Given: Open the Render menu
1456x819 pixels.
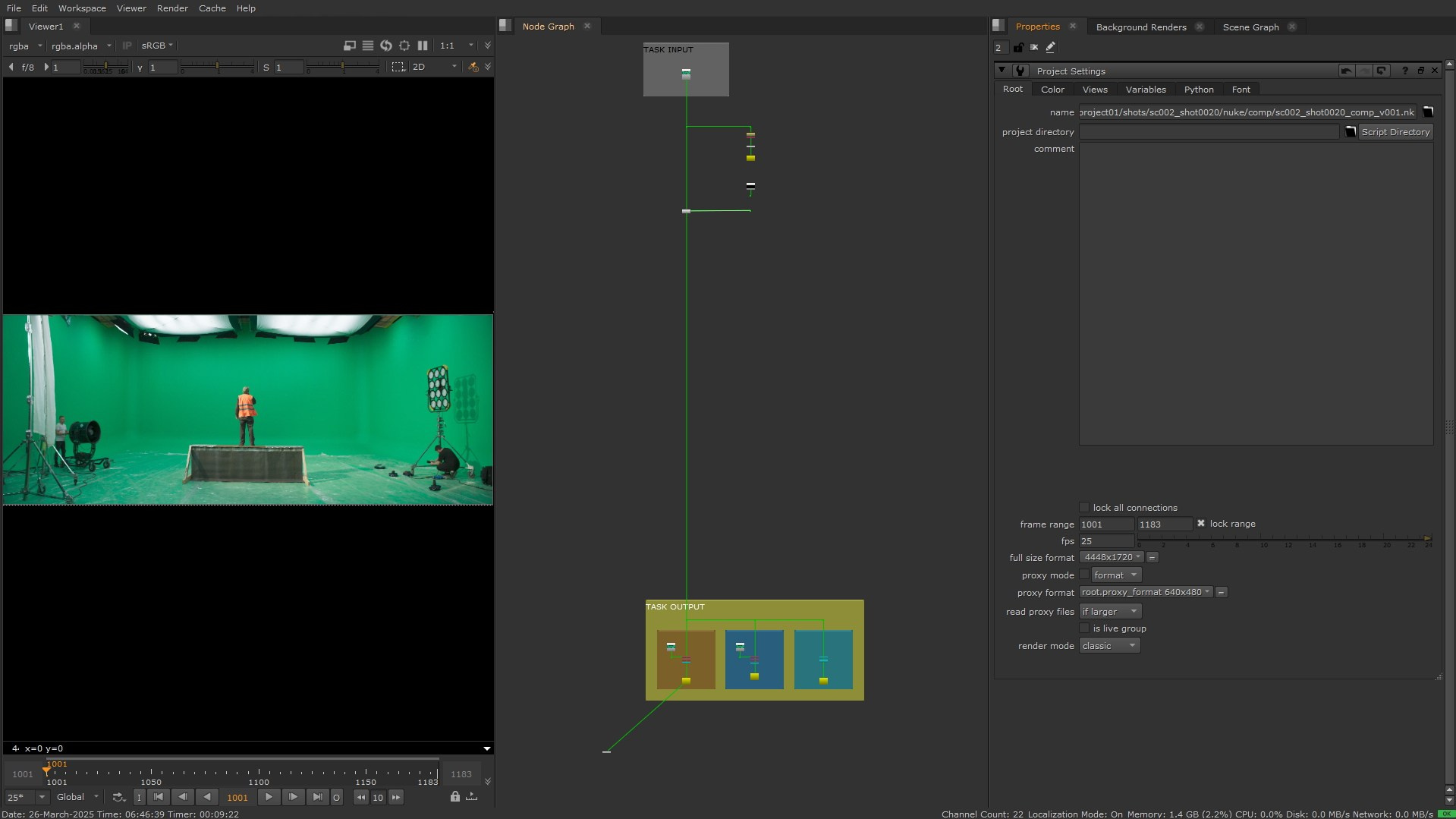Looking at the screenshot, I should coord(172,8).
